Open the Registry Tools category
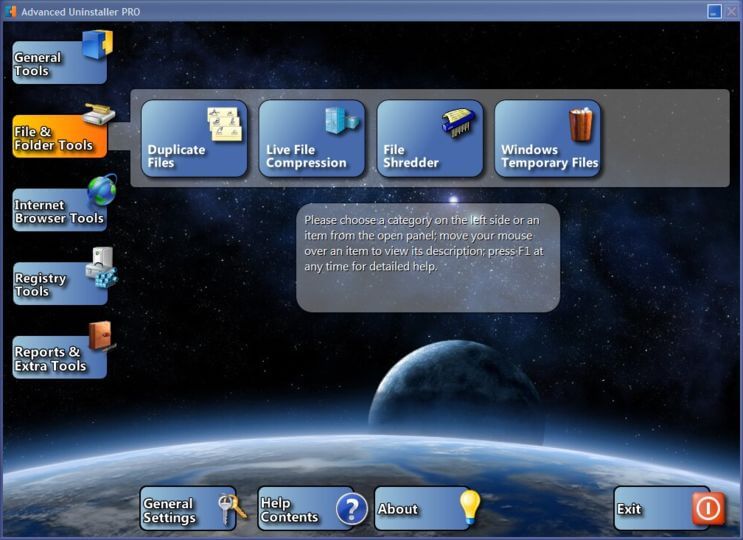 coord(60,284)
